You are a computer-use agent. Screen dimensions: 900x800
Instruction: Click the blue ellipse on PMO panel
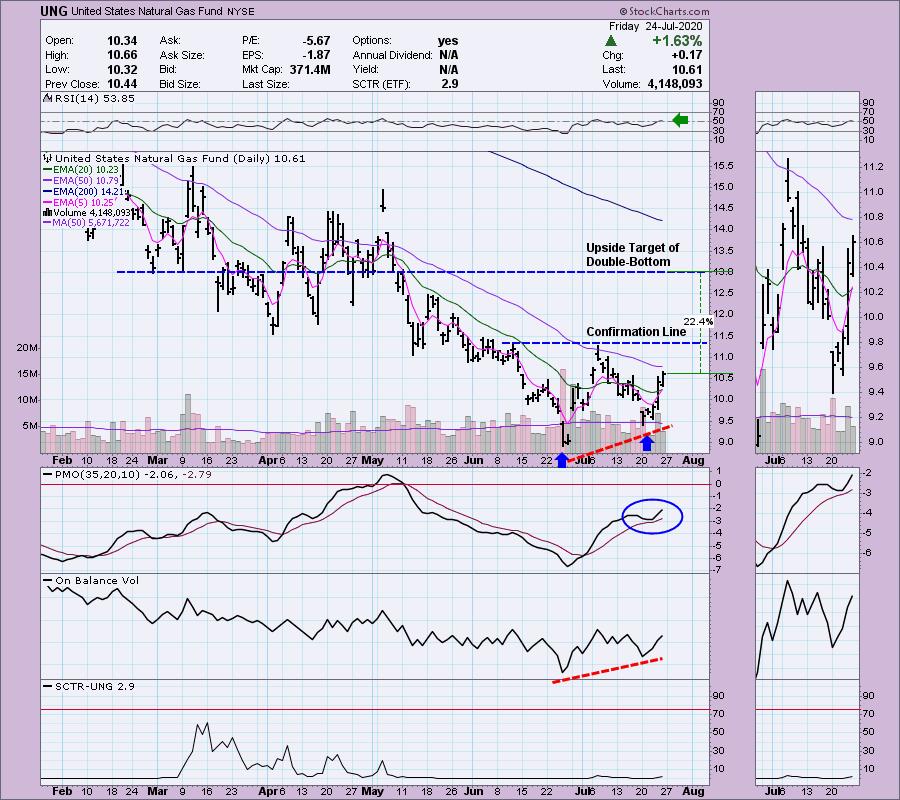point(652,515)
